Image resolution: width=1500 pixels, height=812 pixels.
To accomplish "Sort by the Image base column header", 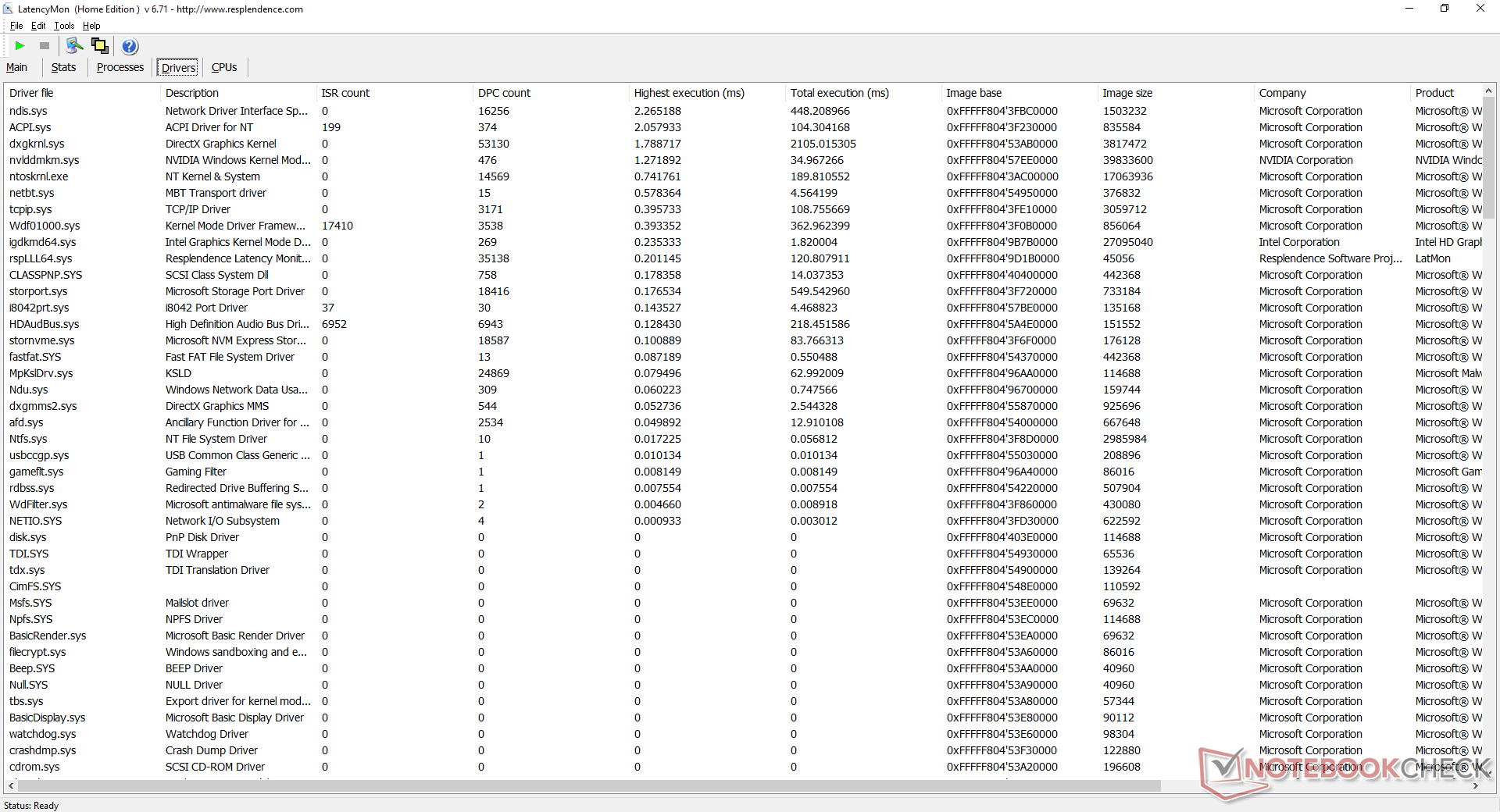I will pyautogui.click(x=1020, y=93).
